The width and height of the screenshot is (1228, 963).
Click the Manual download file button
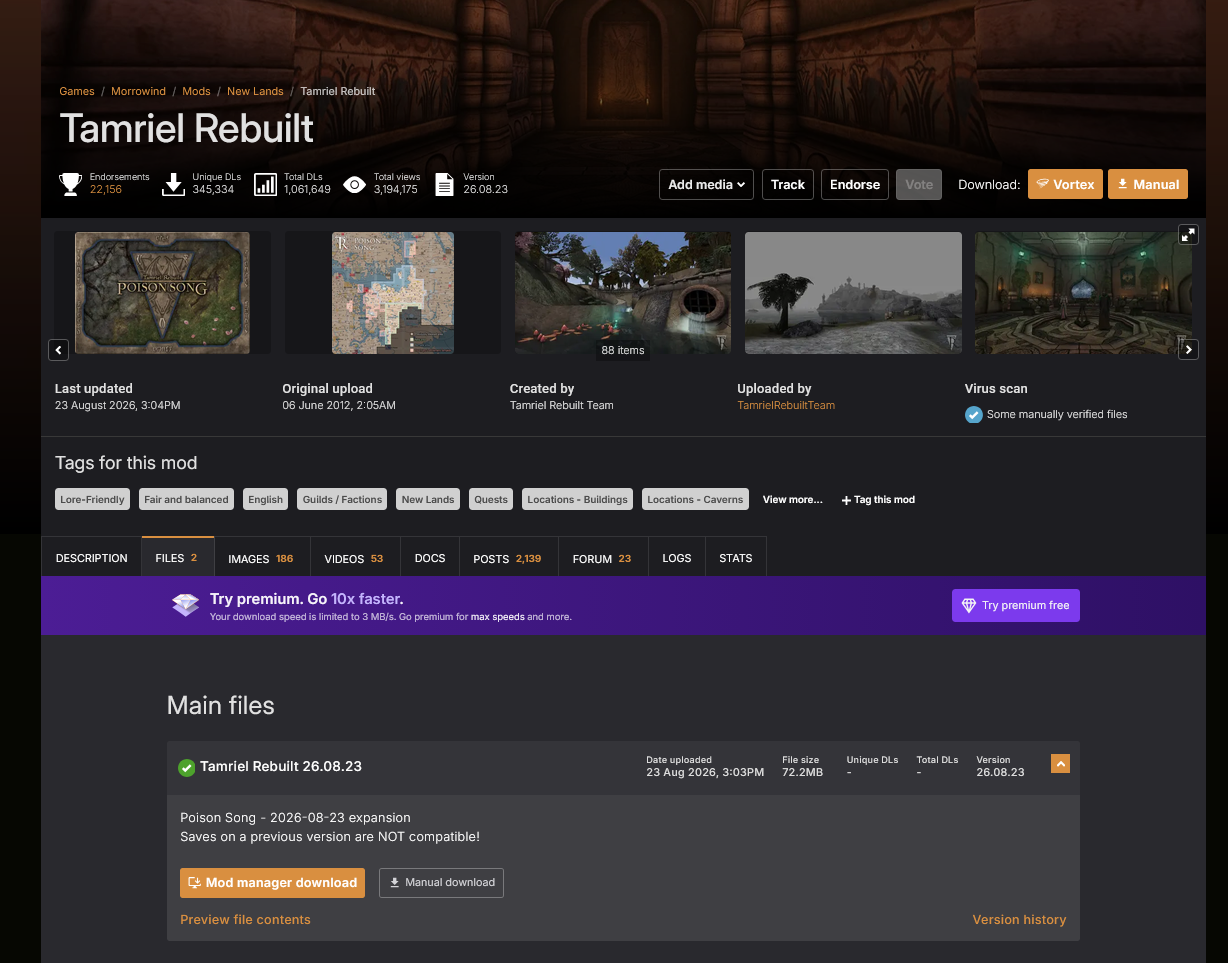[441, 883]
